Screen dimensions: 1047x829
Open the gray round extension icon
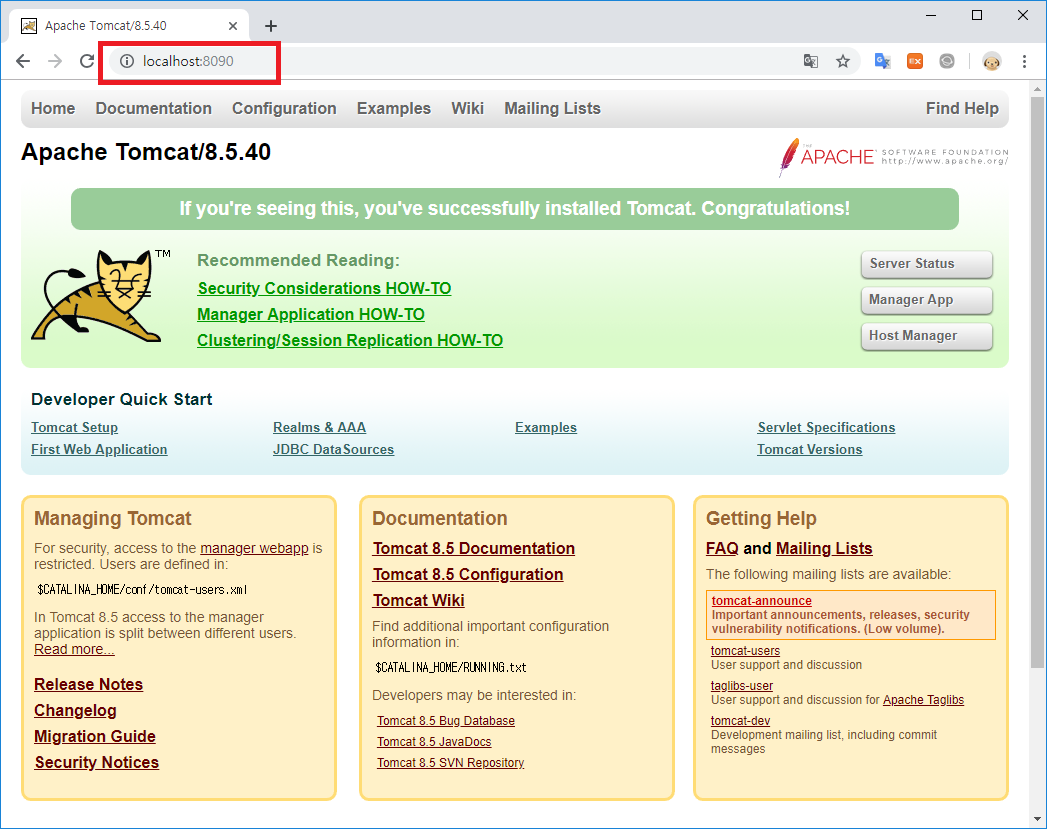pyautogui.click(x=947, y=61)
